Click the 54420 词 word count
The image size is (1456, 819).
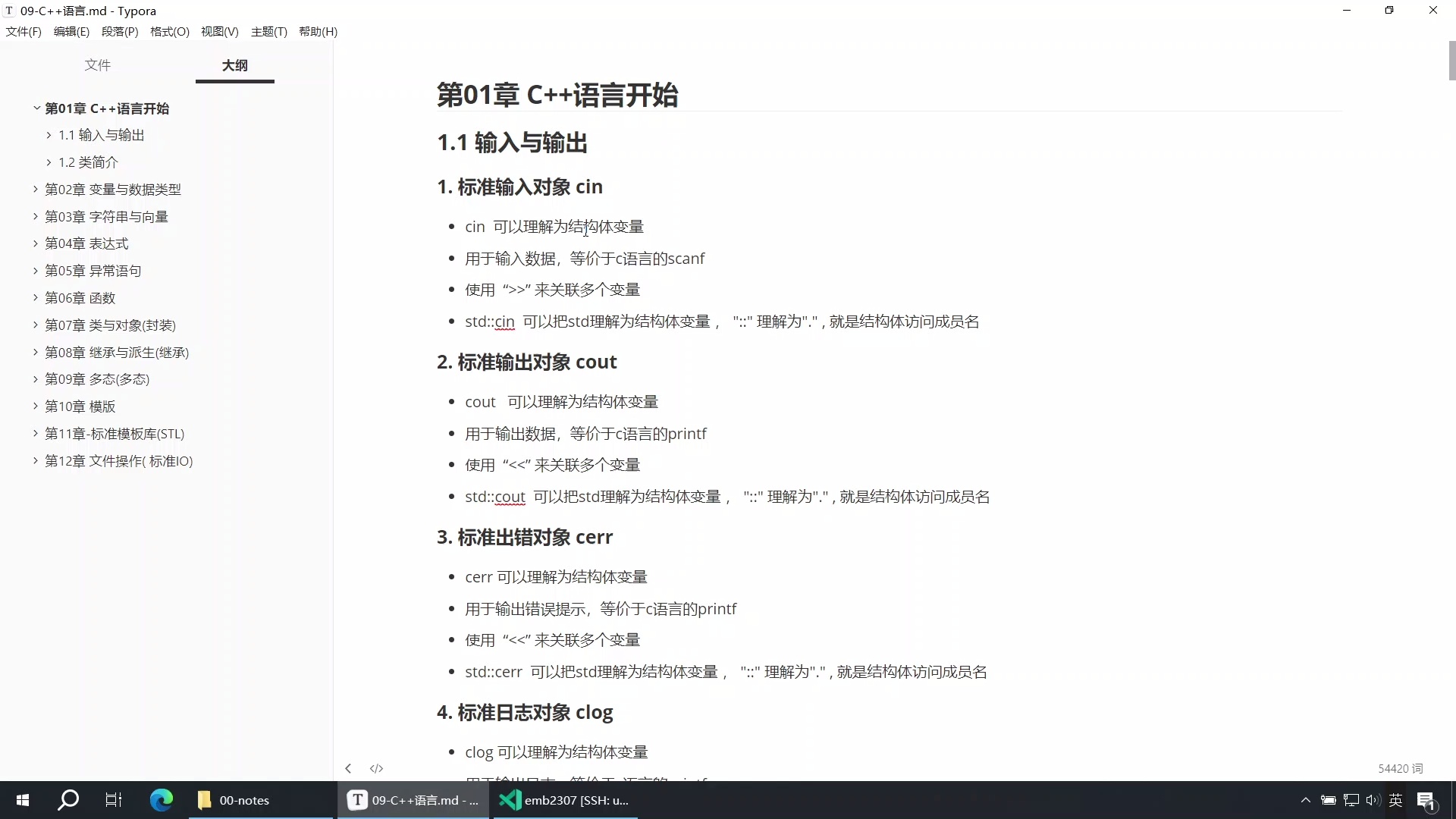1401,768
